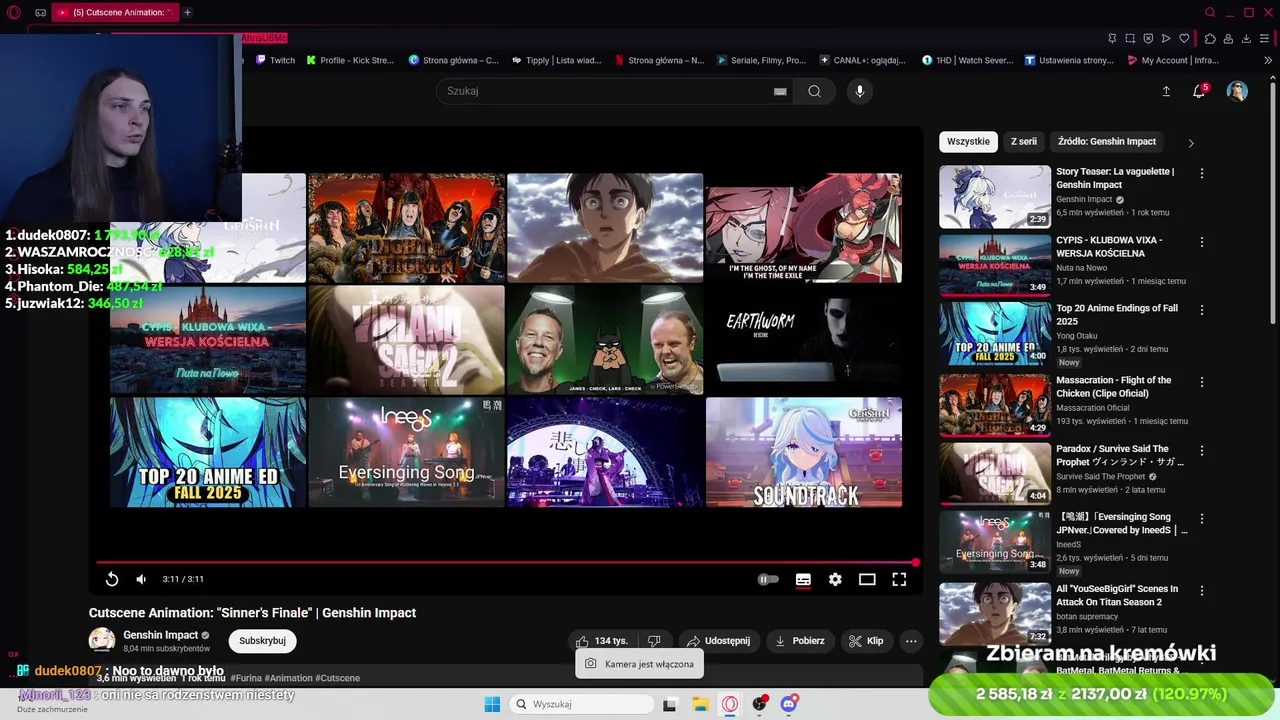Screen dimensions: 1280x720
Task: Open options for CYPIS - KLUBOWA WIXA video
Action: (1202, 242)
